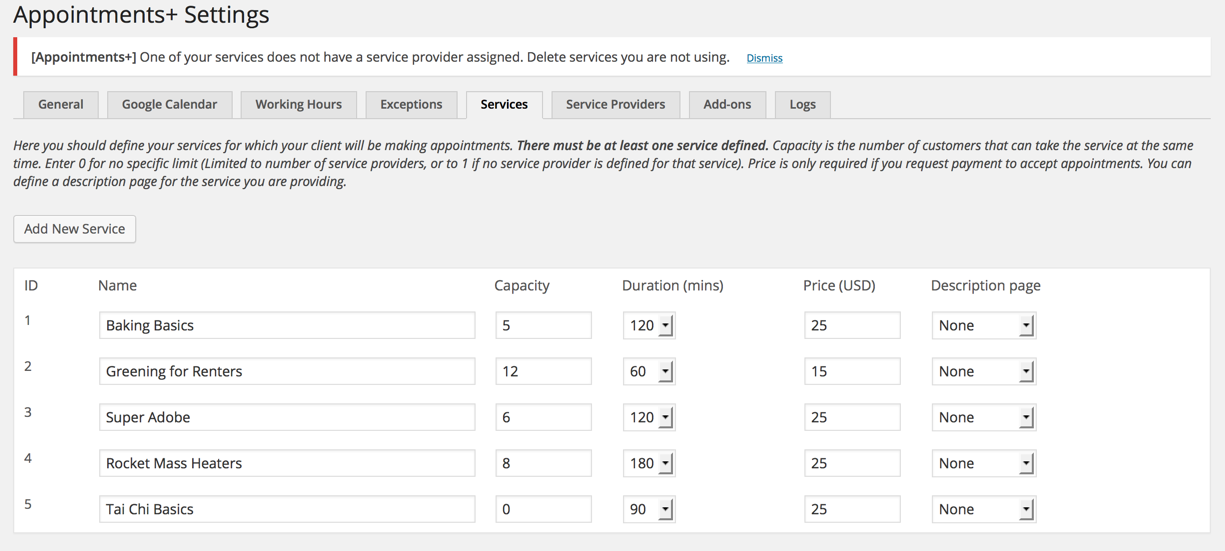Open the Add-ons tab
The width and height of the screenshot is (1225, 551).
point(727,104)
